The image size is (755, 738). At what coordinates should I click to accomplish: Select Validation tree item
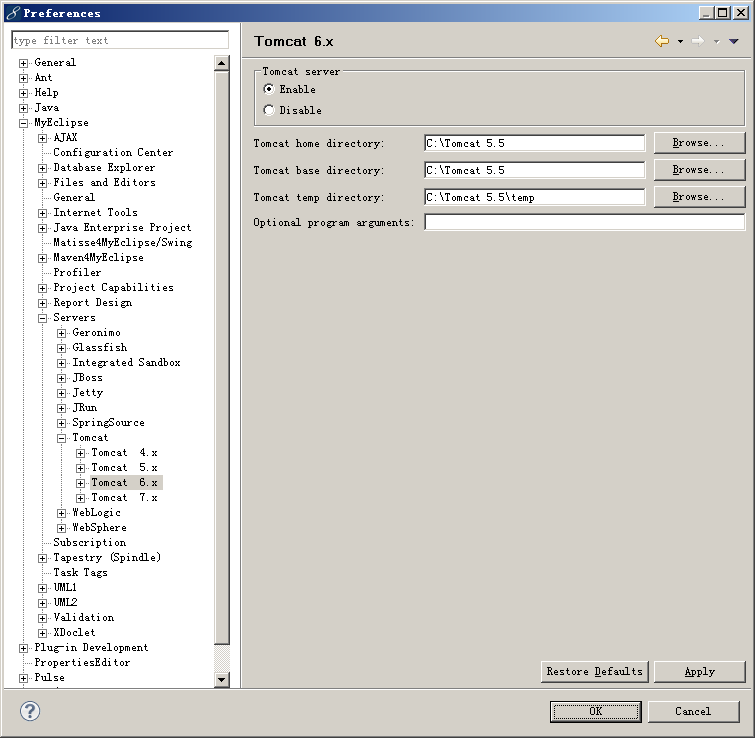coord(84,618)
